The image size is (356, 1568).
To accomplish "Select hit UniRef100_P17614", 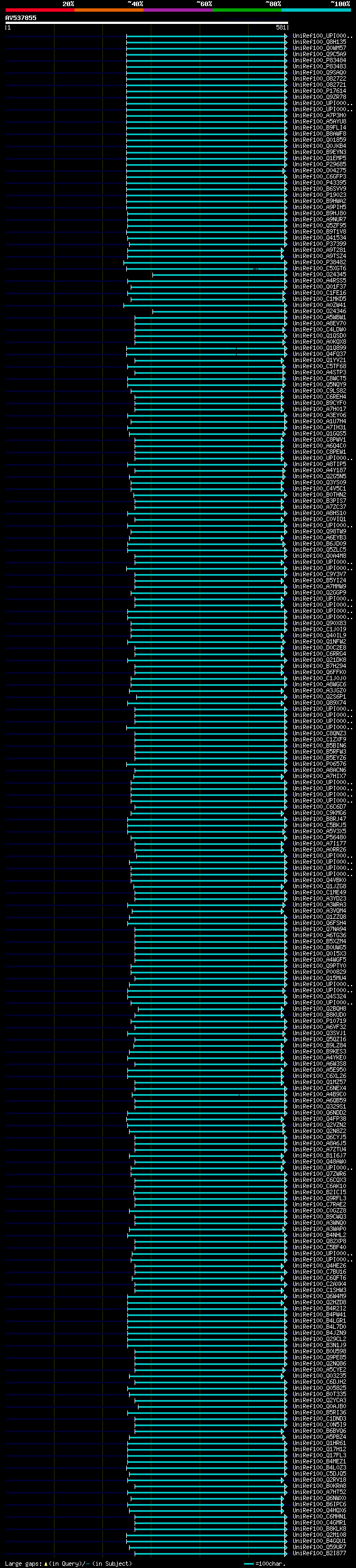I will click(x=319, y=91).
